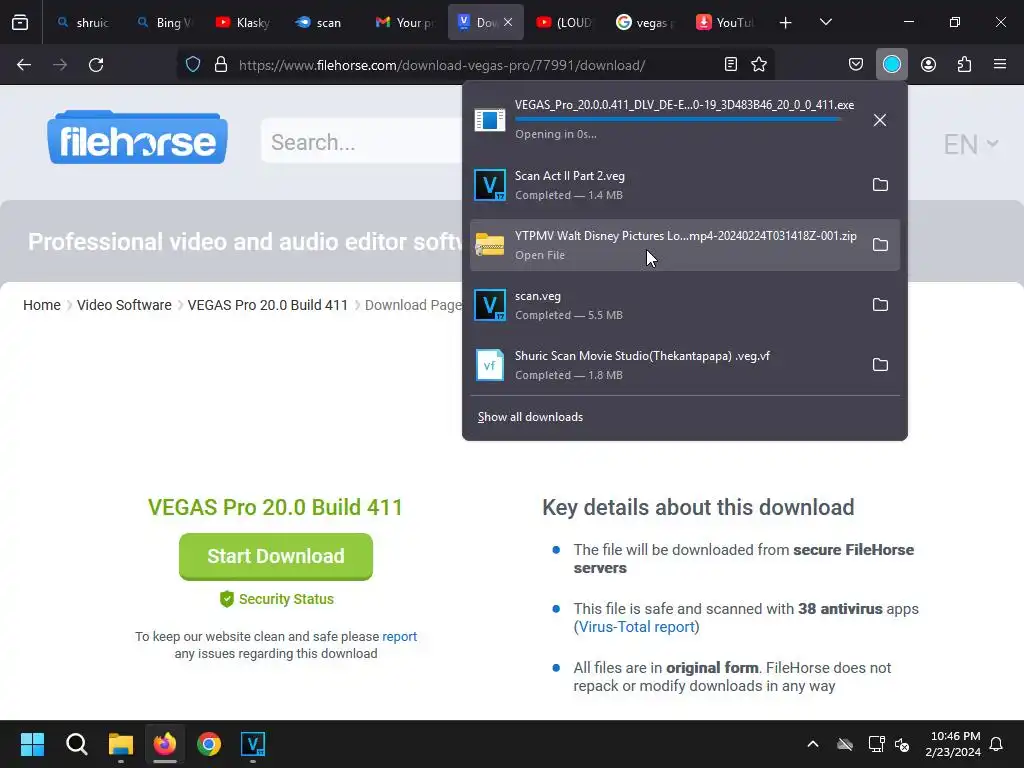
Task: Switch to the shruic search tab
Action: tap(82, 22)
